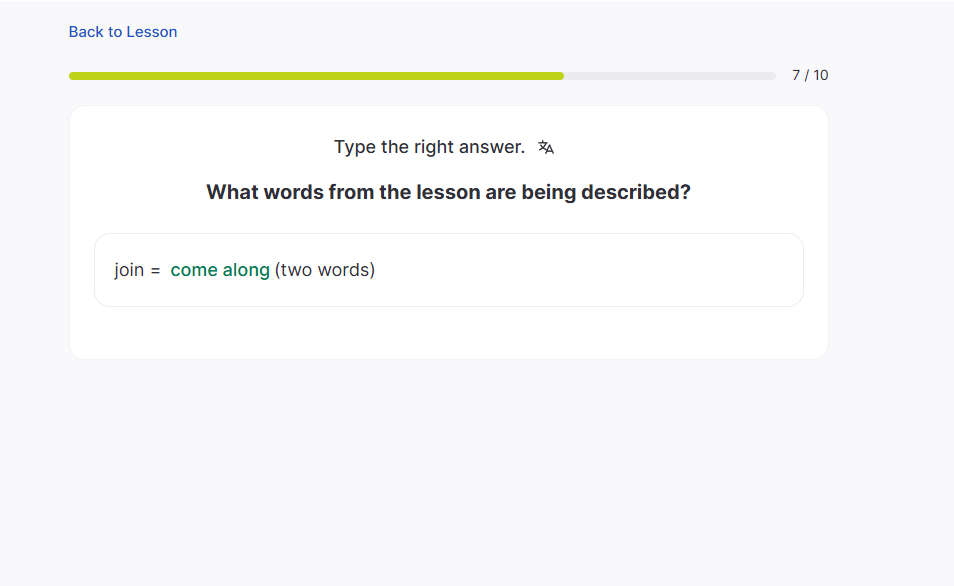The width and height of the screenshot is (954, 586).
Task: Click the number 10 in the counter
Action: (820, 75)
